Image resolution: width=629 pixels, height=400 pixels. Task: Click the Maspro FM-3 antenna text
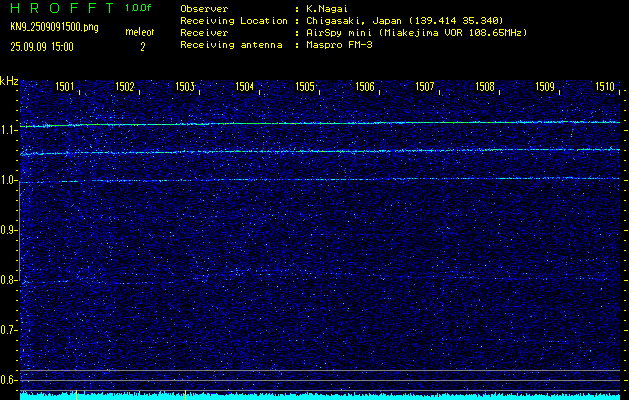(339, 45)
